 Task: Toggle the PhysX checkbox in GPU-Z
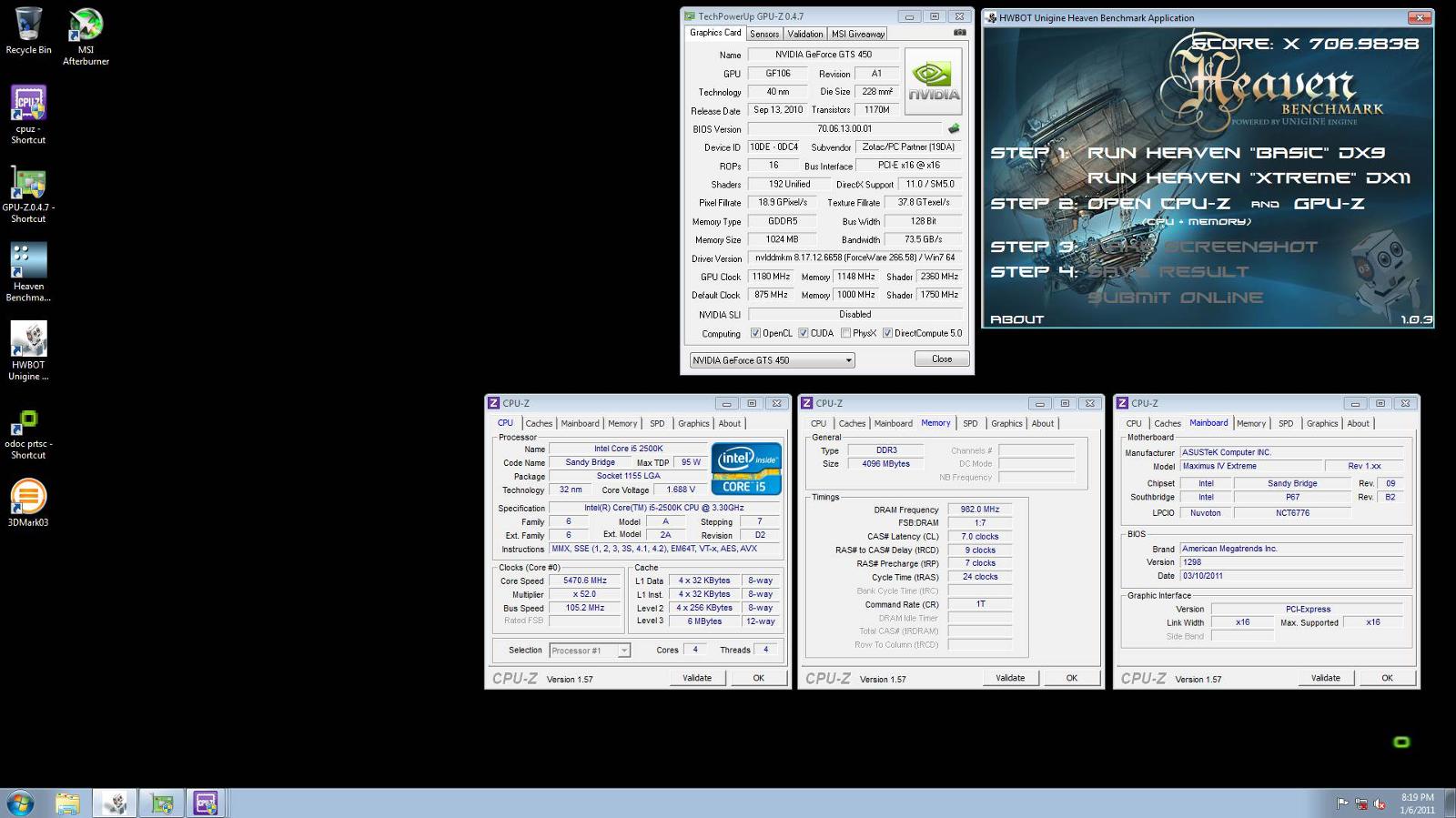tap(846, 333)
